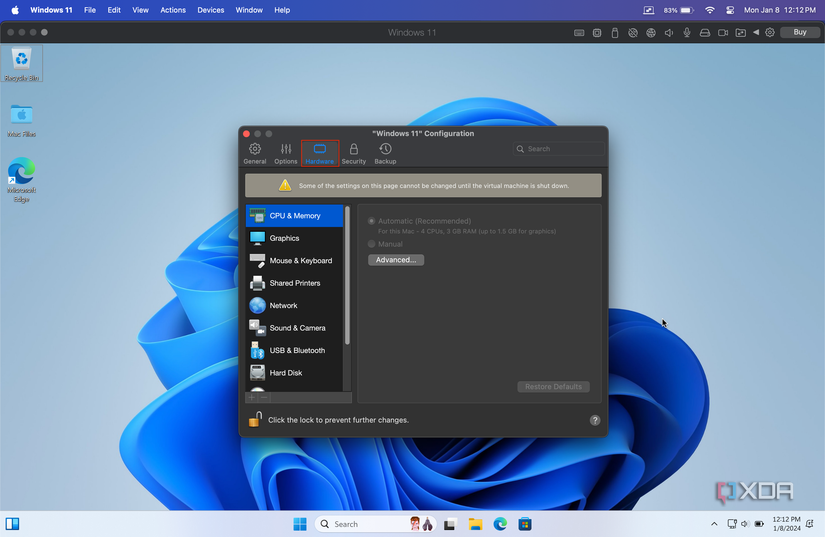Click the screen mirroring icon in the macOS menu bar
Image resolution: width=825 pixels, height=537 pixels.
click(x=649, y=10)
